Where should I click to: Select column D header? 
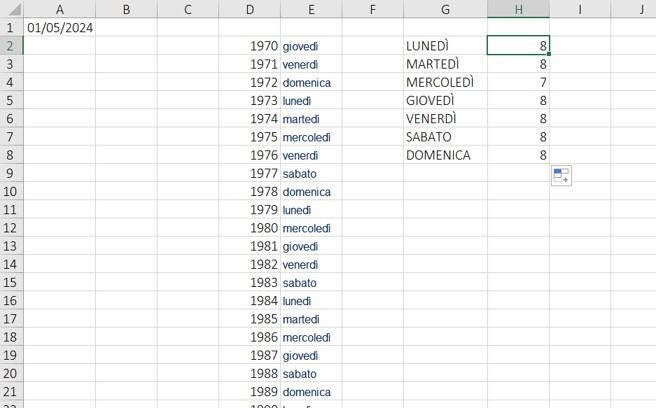pyautogui.click(x=250, y=9)
